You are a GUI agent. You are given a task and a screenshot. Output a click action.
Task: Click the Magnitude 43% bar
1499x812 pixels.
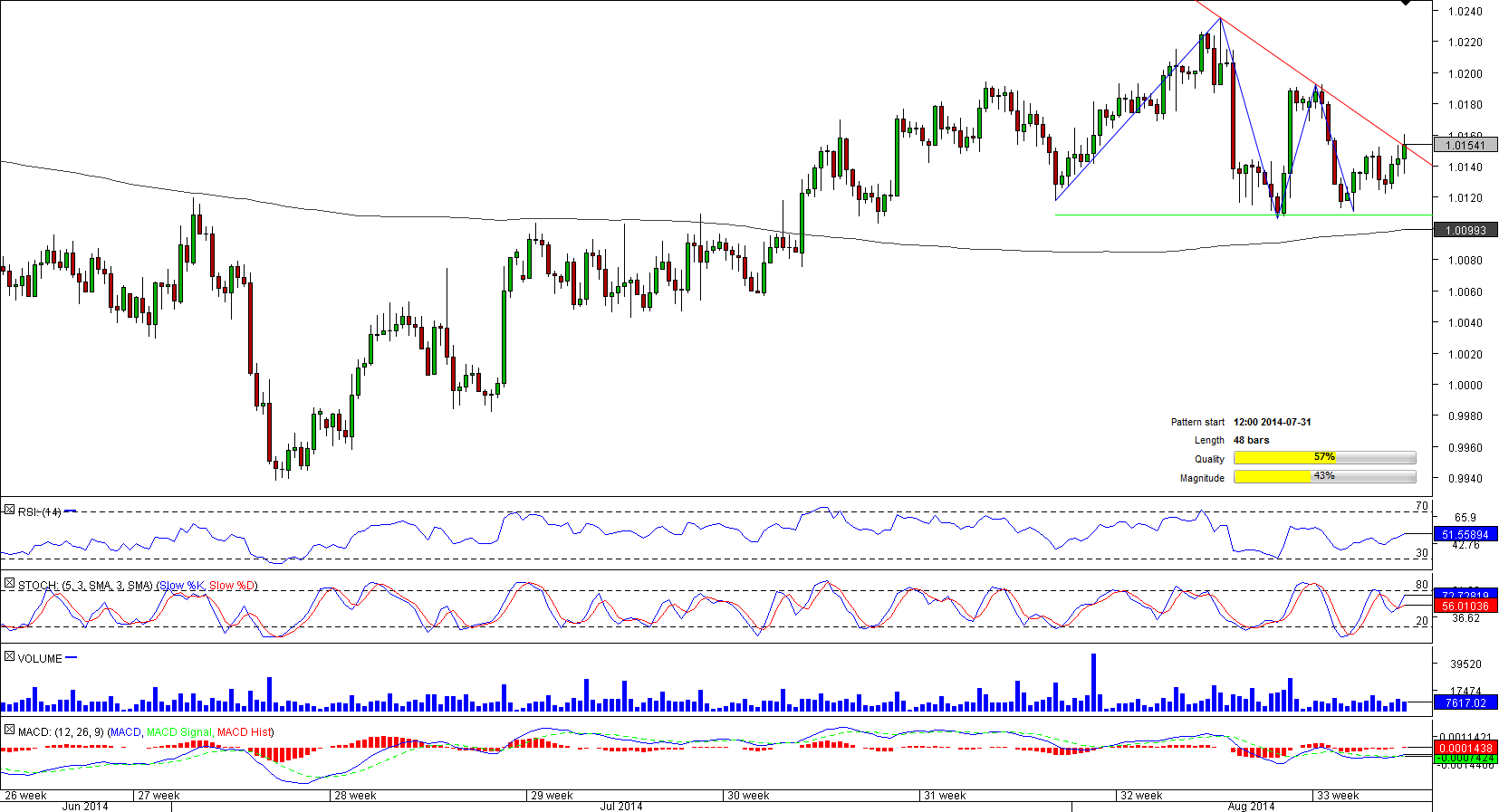[x=1324, y=477]
